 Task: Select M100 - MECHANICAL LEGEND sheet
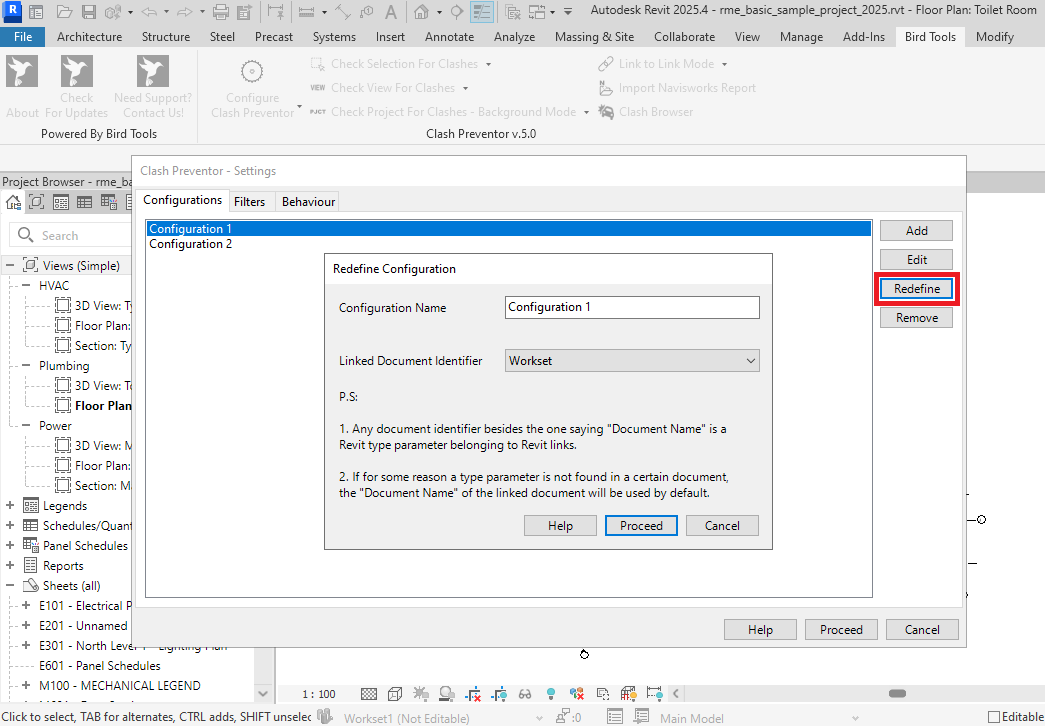pyautogui.click(x=119, y=685)
